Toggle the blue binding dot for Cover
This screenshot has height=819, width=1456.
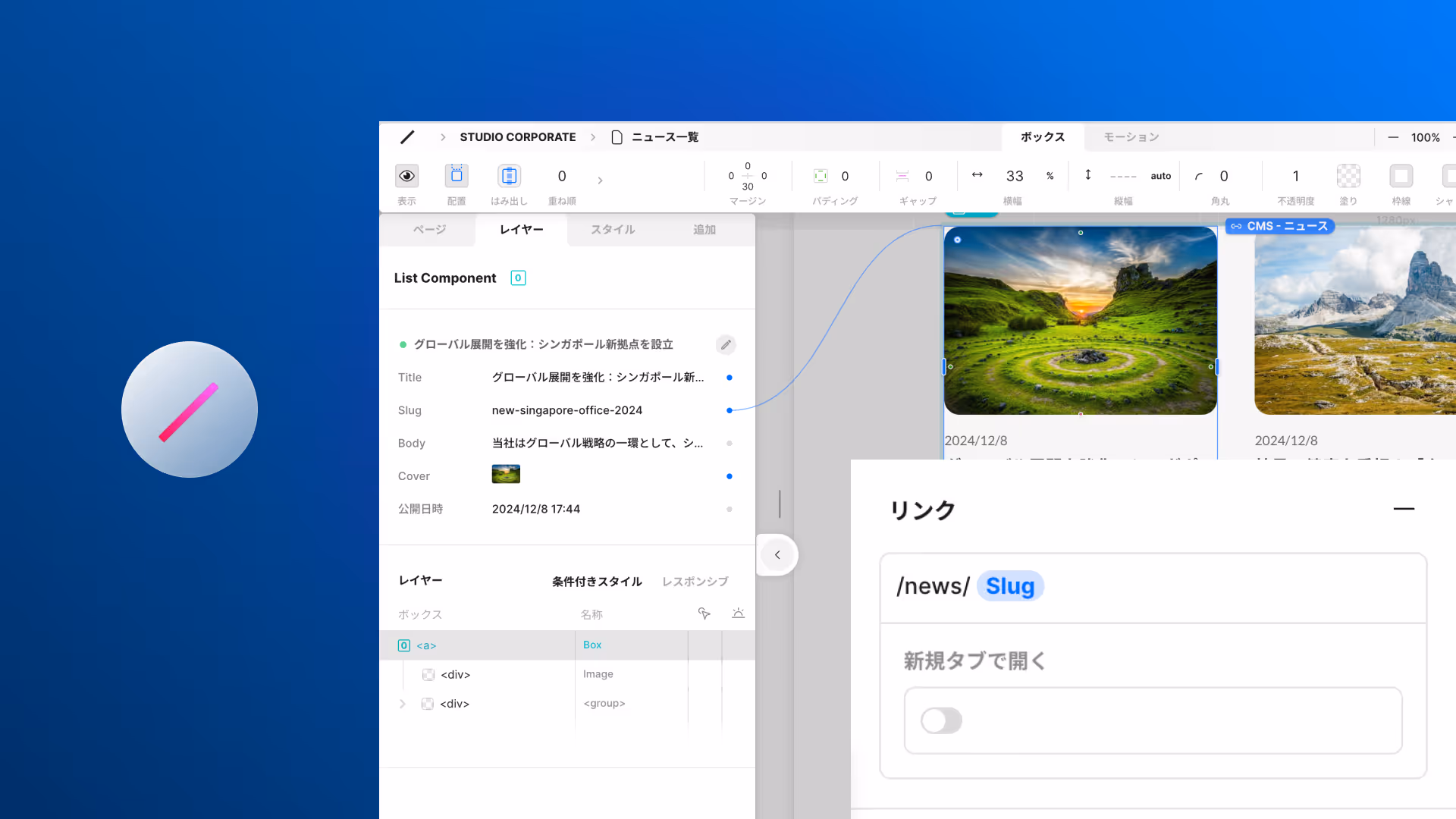[x=730, y=476]
